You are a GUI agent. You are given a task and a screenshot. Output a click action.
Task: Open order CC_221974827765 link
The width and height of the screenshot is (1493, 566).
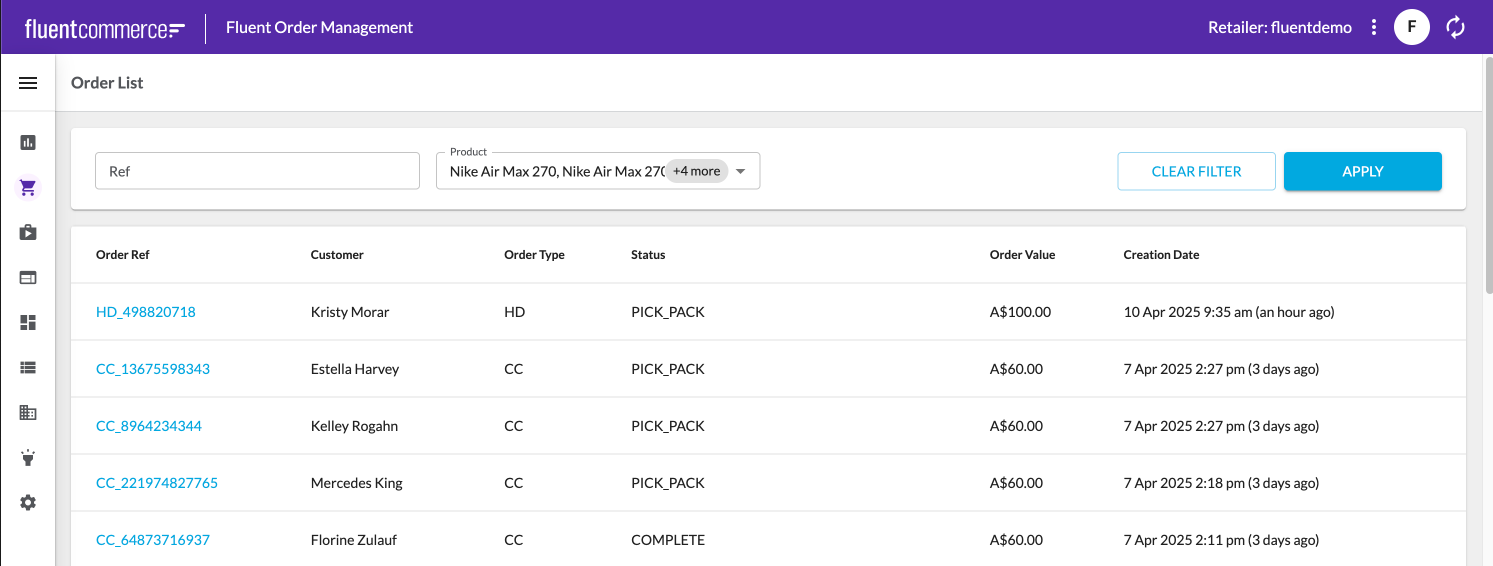coord(157,483)
